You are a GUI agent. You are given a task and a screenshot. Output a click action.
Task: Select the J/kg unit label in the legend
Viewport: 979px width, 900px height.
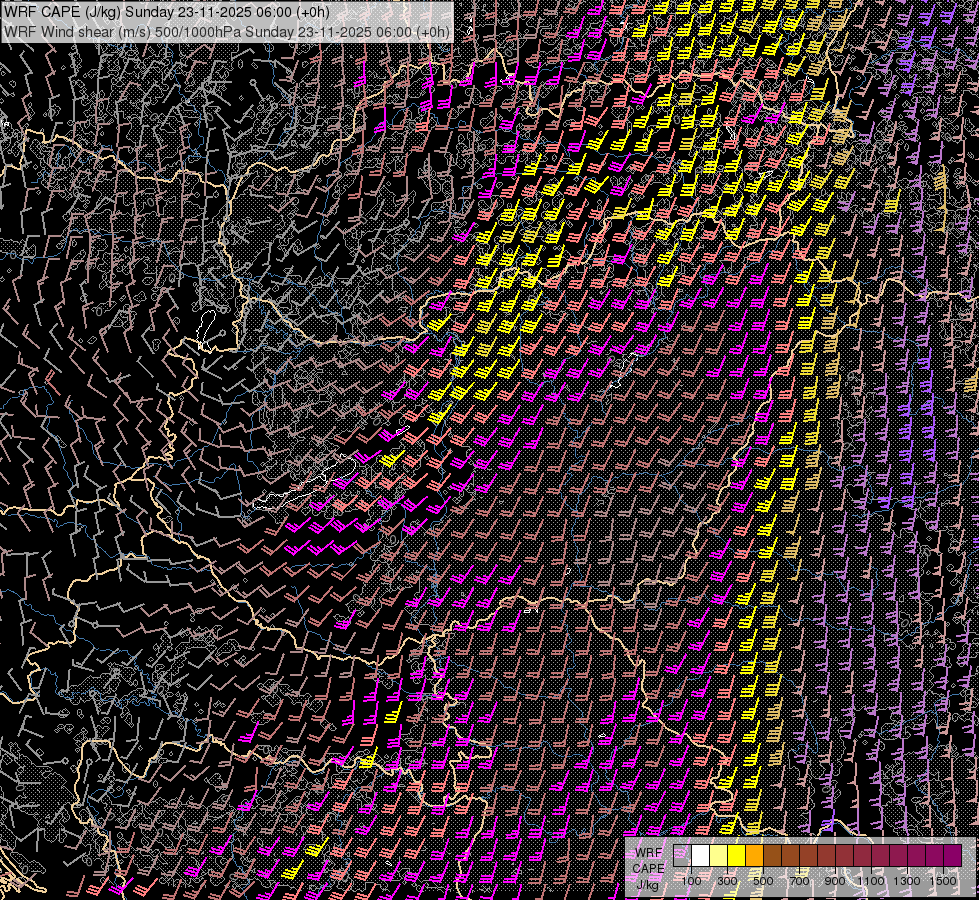(648, 883)
